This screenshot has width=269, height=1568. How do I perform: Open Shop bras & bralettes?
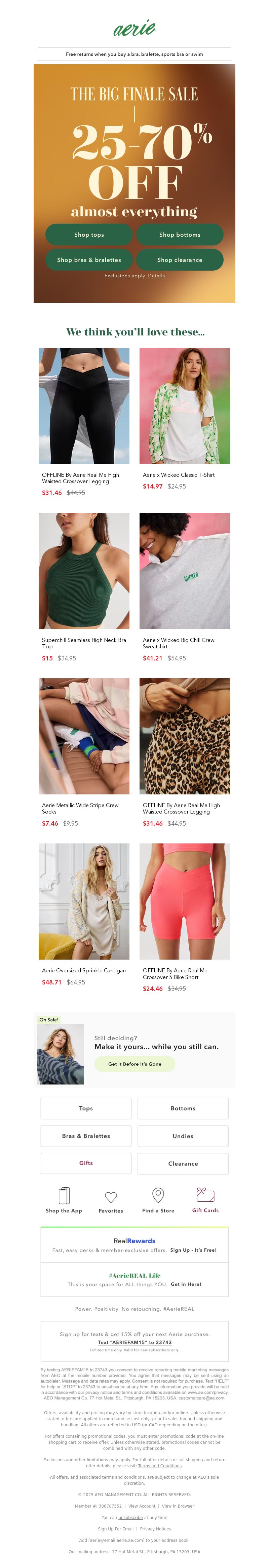pos(89,259)
